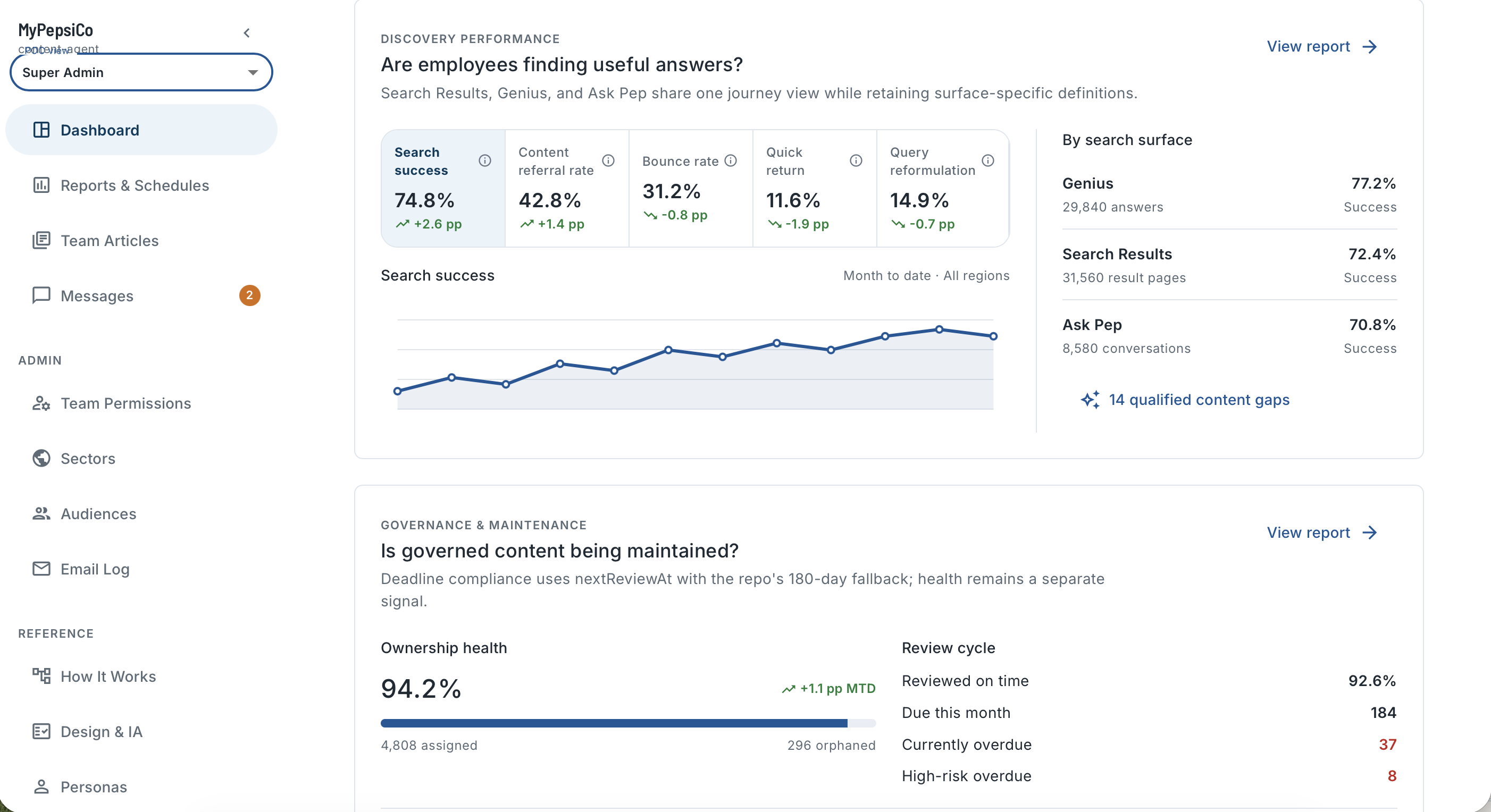1491x812 pixels.
Task: Click the Audiences people icon
Action: tap(41, 513)
